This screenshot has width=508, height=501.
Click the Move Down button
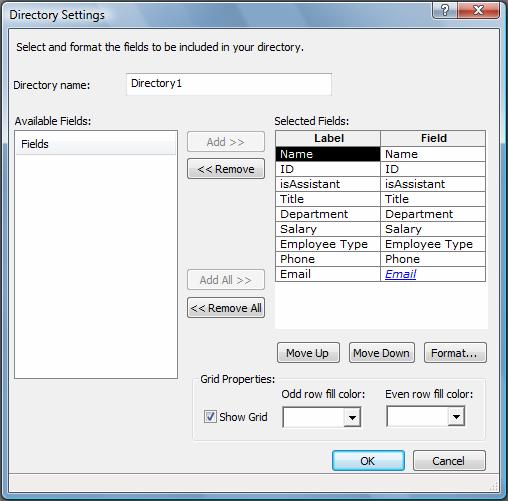(382, 353)
